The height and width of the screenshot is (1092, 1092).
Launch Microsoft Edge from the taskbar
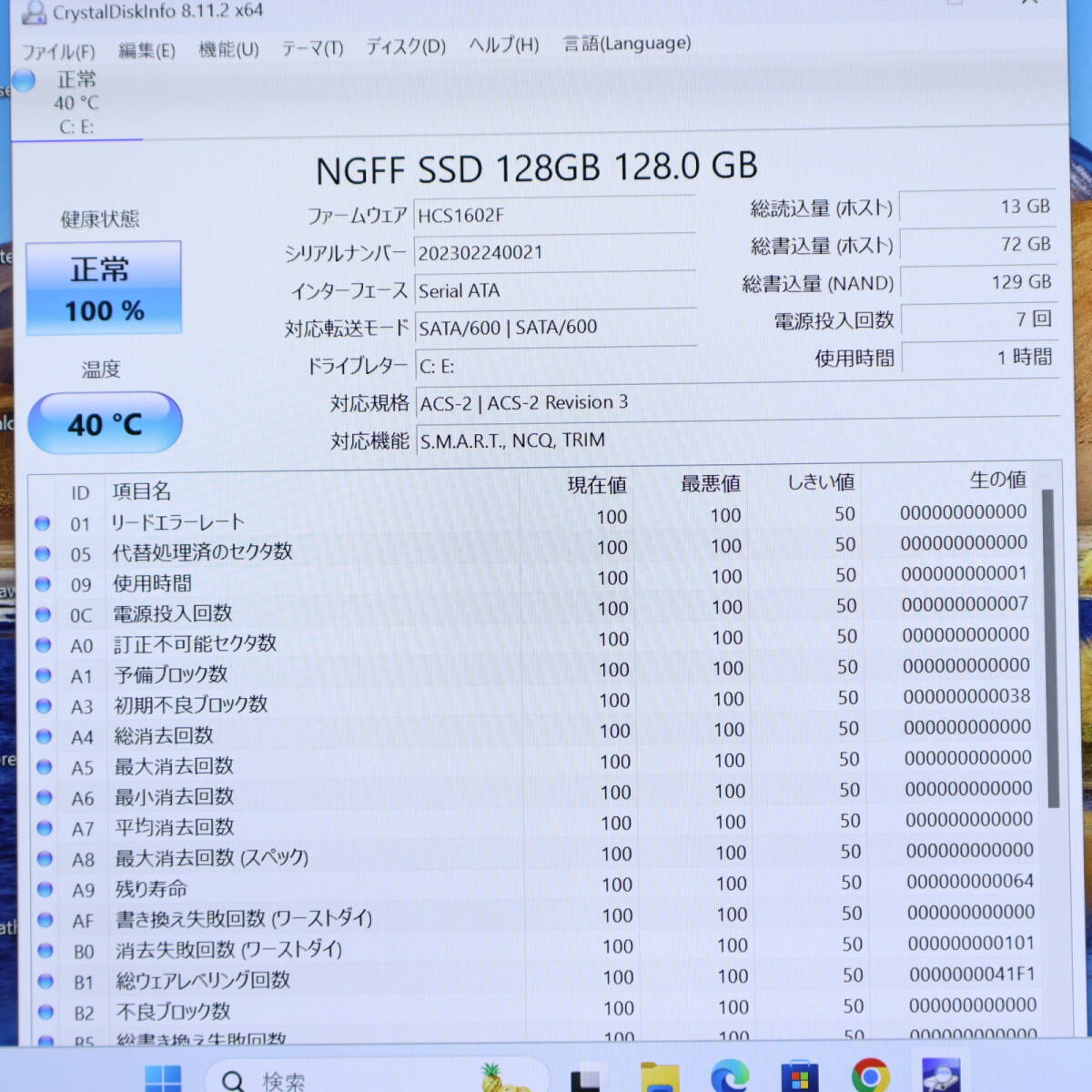tap(729, 1077)
